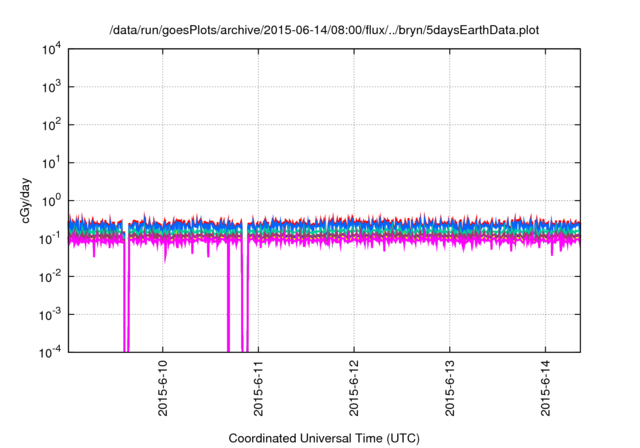Click the y-axis tick label 10^-3
The width and height of the screenshot is (640, 448).
click(x=50, y=315)
